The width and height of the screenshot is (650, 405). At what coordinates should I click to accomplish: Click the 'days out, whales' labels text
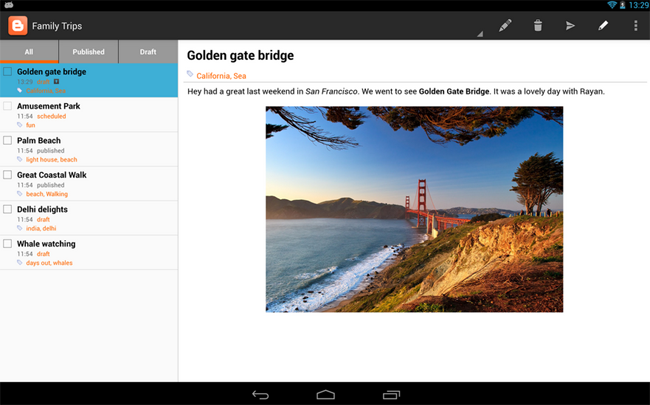tap(49, 263)
